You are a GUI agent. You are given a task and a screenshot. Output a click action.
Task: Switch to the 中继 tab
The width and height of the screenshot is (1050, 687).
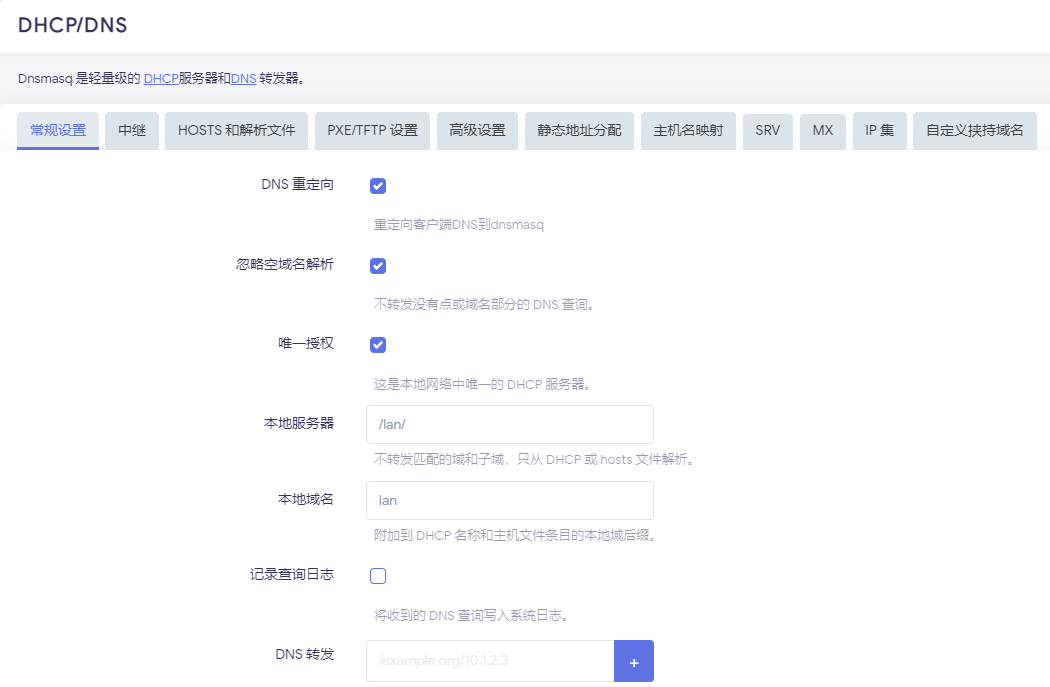pyautogui.click(x=132, y=131)
